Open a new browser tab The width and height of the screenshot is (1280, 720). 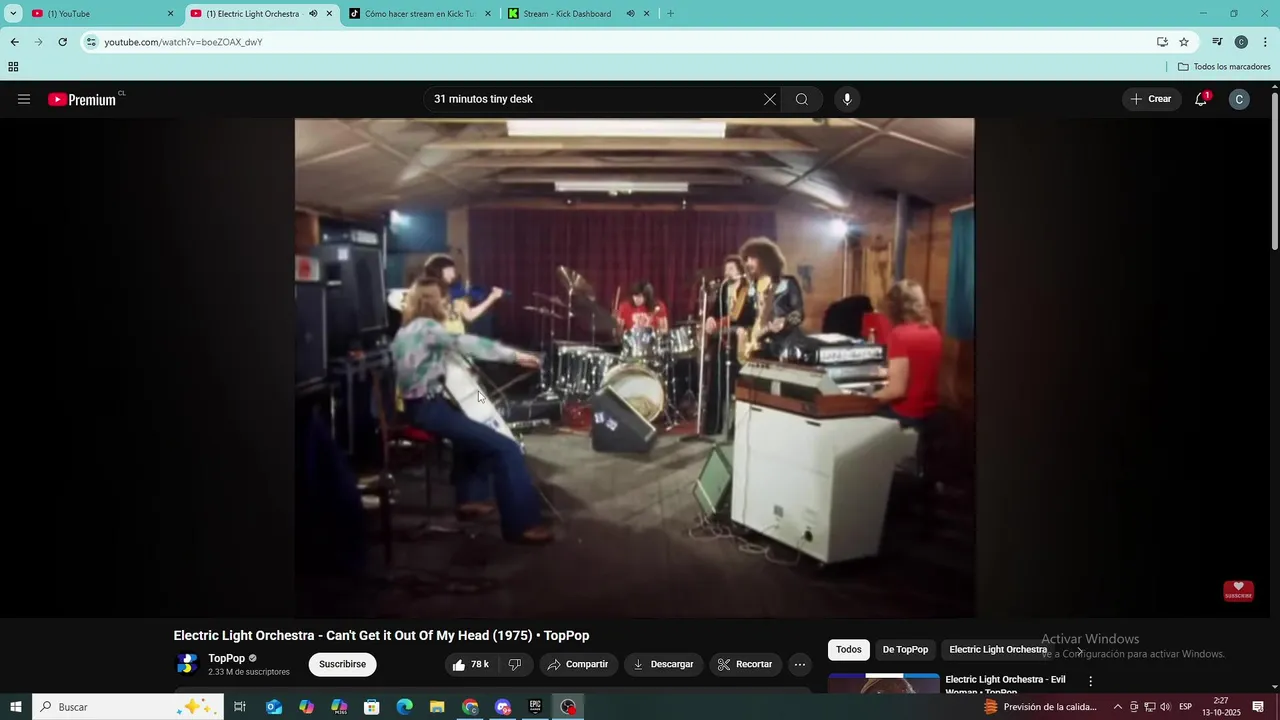click(x=670, y=14)
